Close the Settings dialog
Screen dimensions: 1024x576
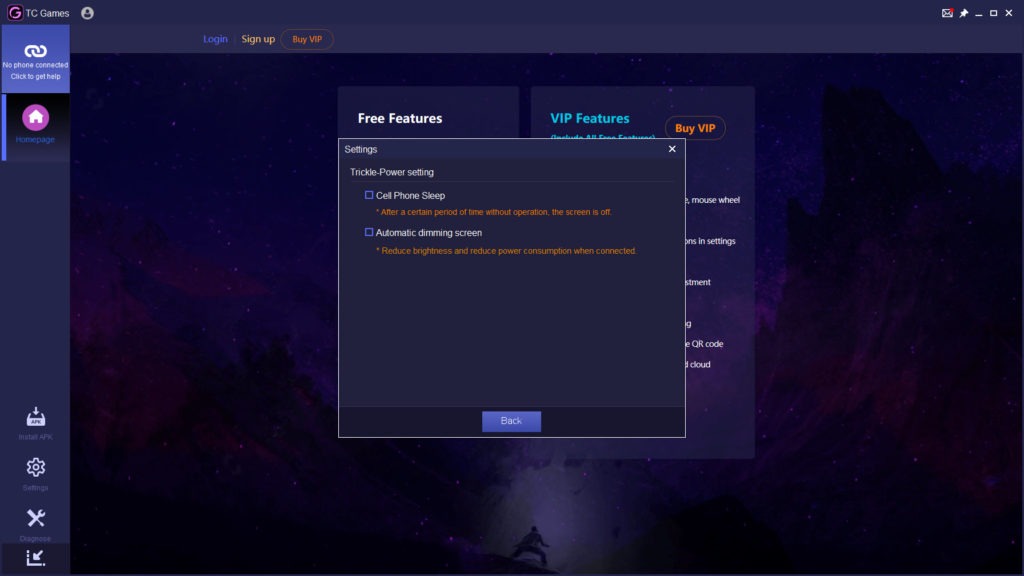[672, 149]
